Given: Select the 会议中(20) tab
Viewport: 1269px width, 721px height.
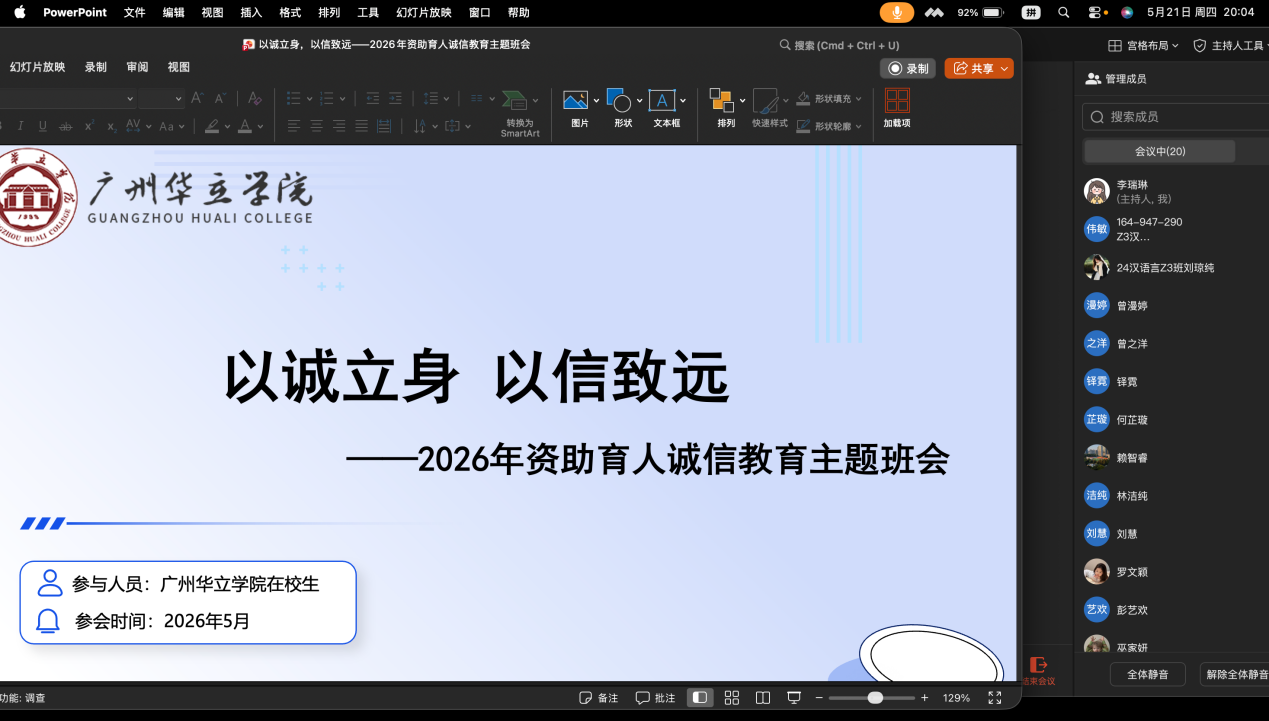Looking at the screenshot, I should 1160,151.
